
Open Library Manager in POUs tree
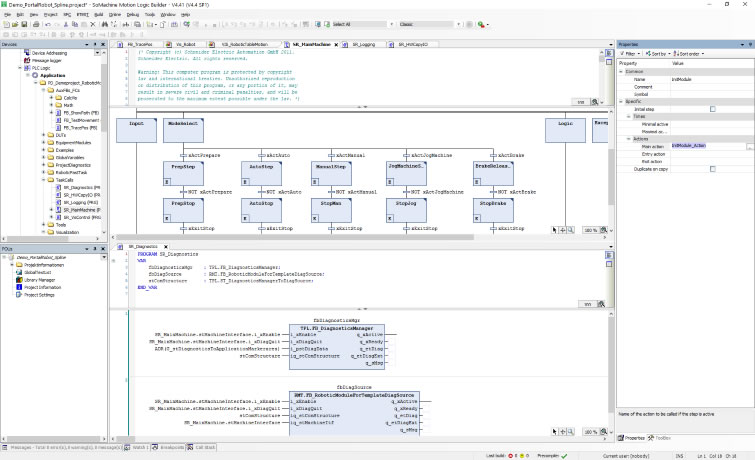click(x=39, y=280)
